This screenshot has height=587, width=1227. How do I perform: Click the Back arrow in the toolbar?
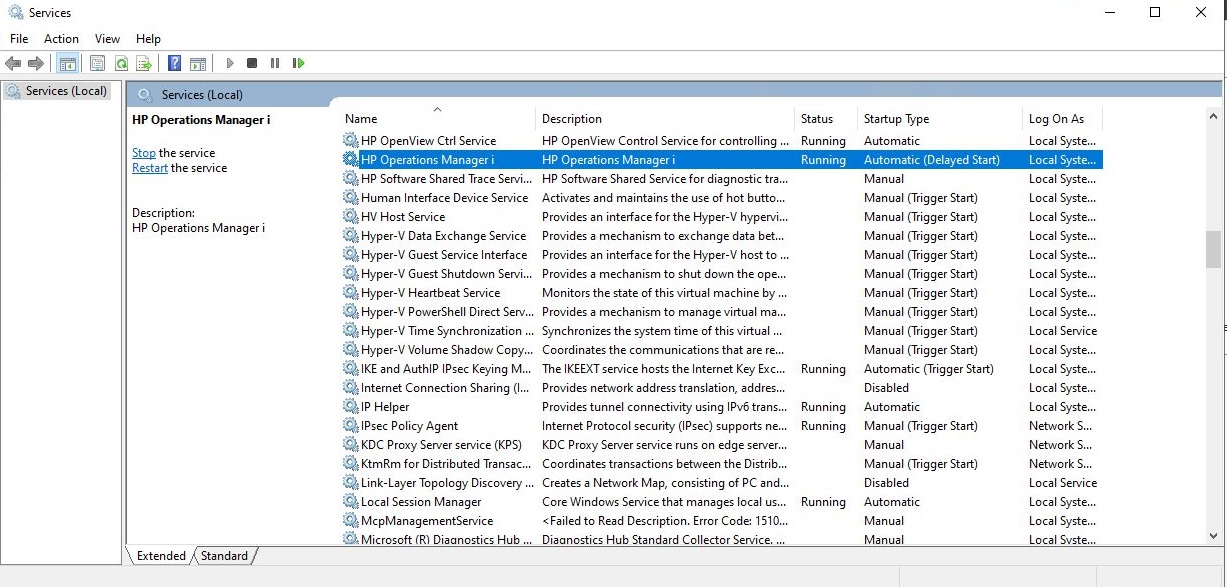click(13, 63)
